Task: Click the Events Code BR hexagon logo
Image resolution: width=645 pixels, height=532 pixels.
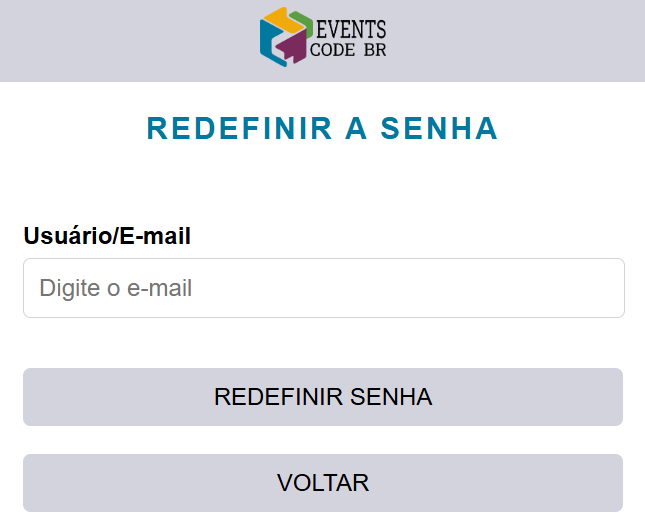Action: (x=286, y=37)
